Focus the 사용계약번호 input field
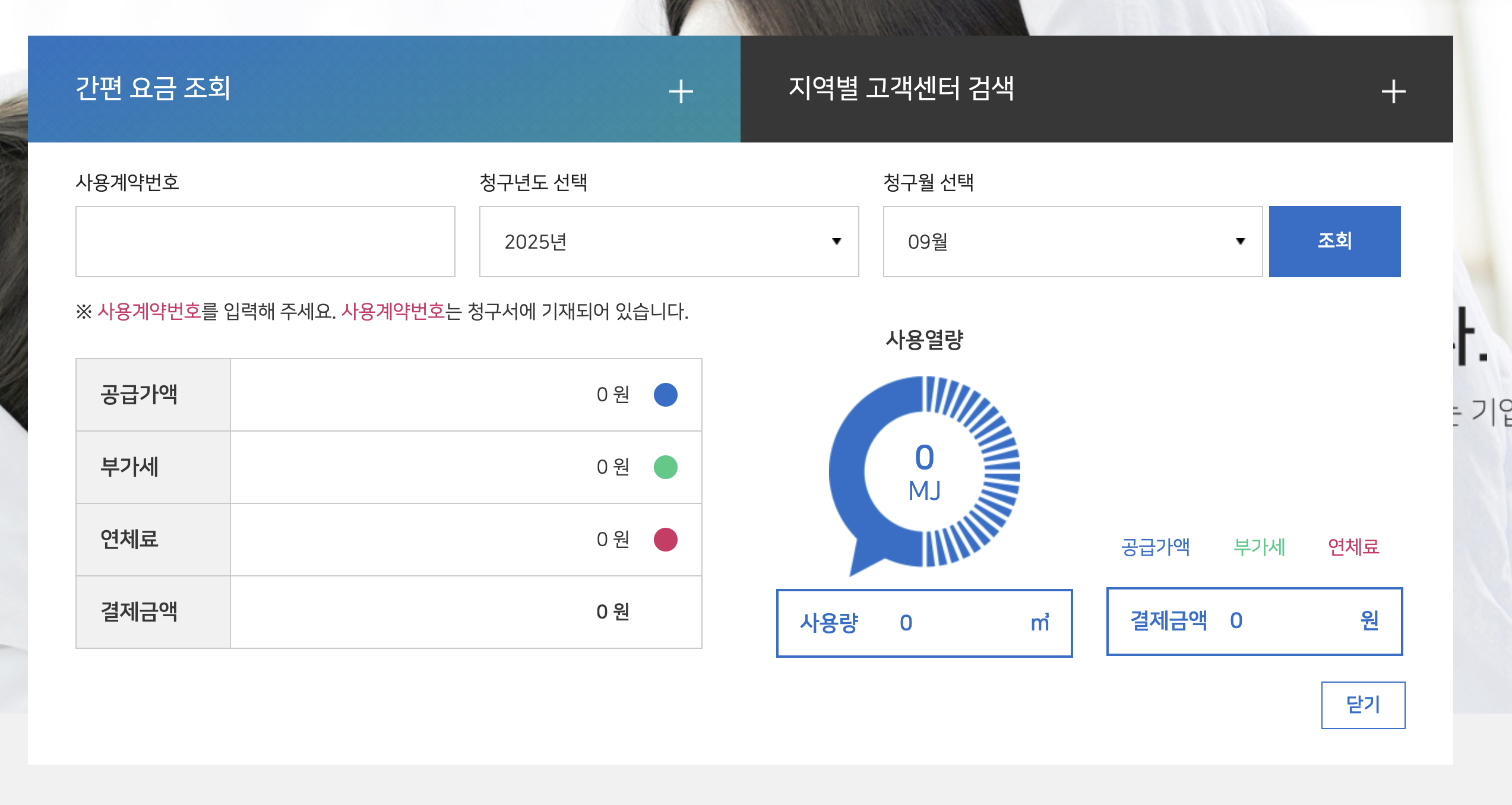The width and height of the screenshot is (1512, 805). [265, 242]
